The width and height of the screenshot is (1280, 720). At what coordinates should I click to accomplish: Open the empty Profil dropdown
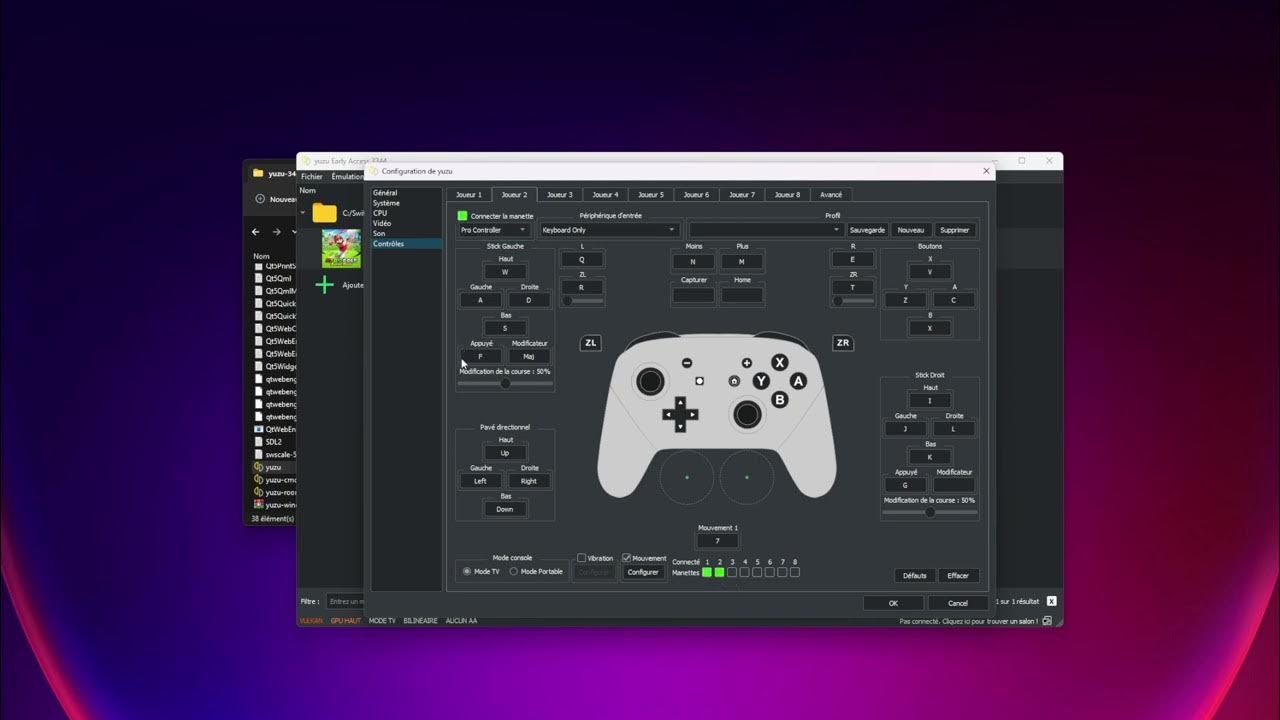(x=766, y=230)
